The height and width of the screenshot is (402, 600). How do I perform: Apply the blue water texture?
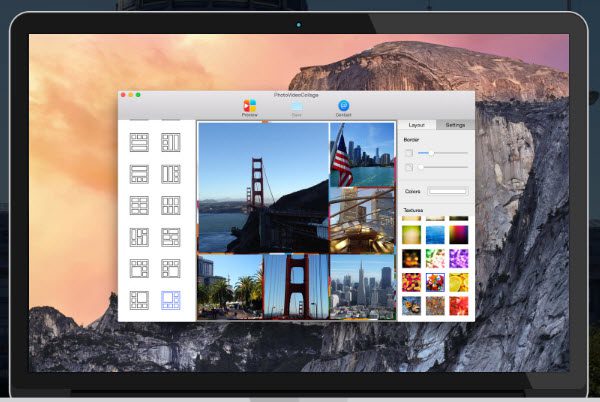coord(435,234)
